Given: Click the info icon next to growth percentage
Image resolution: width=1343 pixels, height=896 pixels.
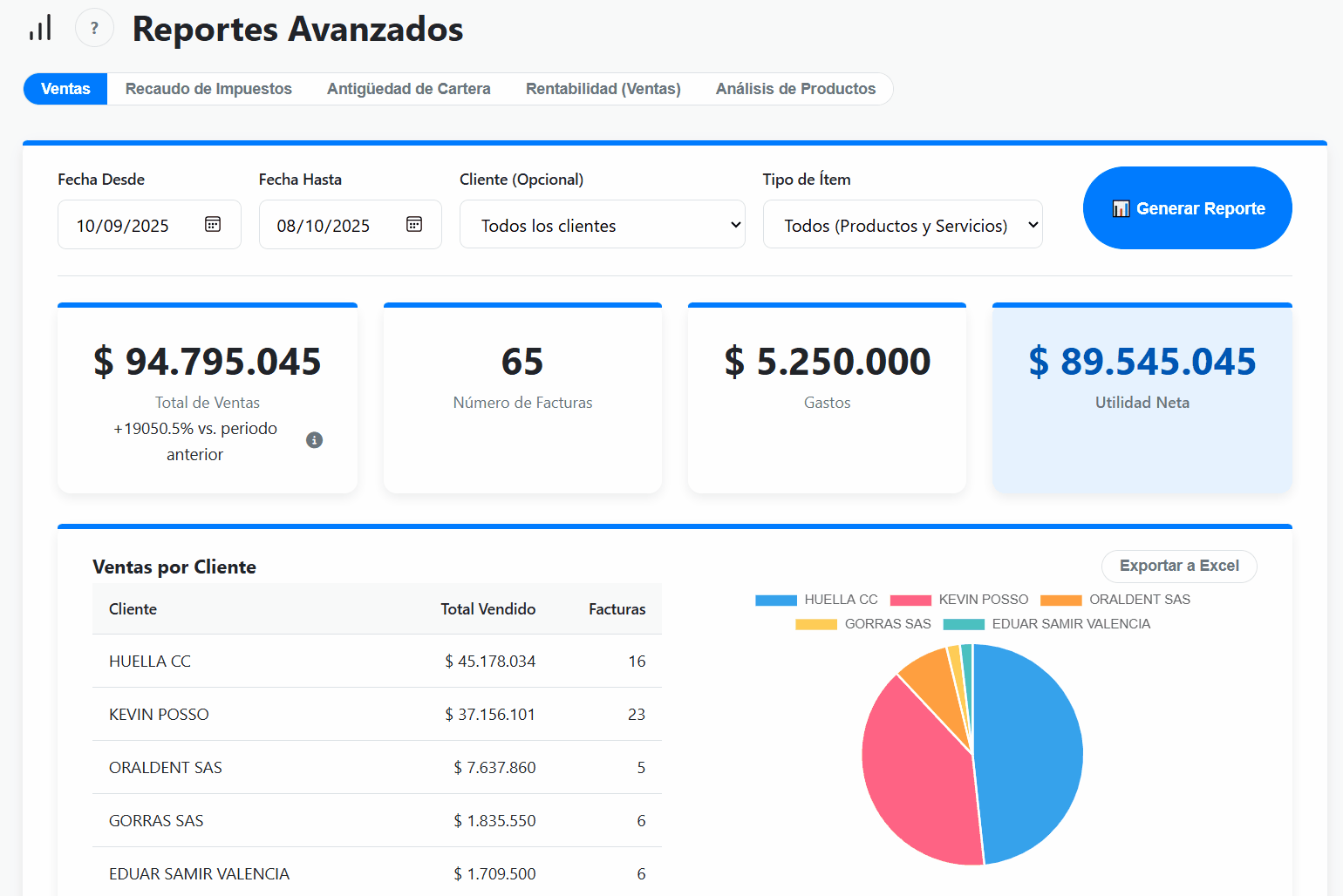Looking at the screenshot, I should [x=314, y=440].
